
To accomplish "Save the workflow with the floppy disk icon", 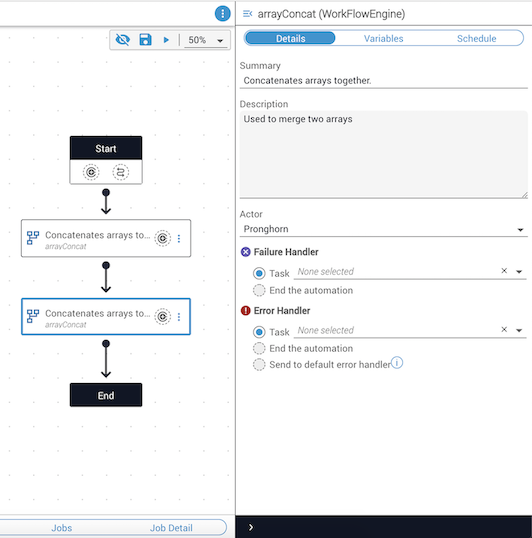I will [145, 39].
